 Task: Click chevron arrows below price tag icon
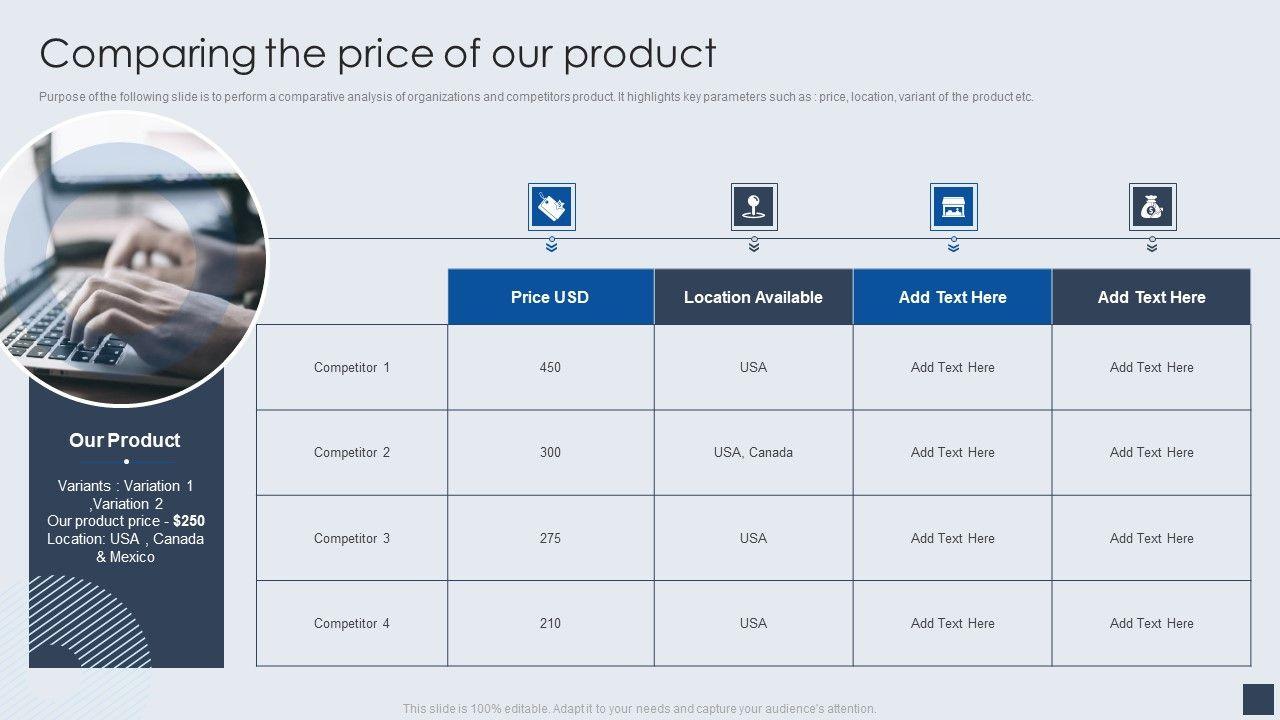point(551,245)
